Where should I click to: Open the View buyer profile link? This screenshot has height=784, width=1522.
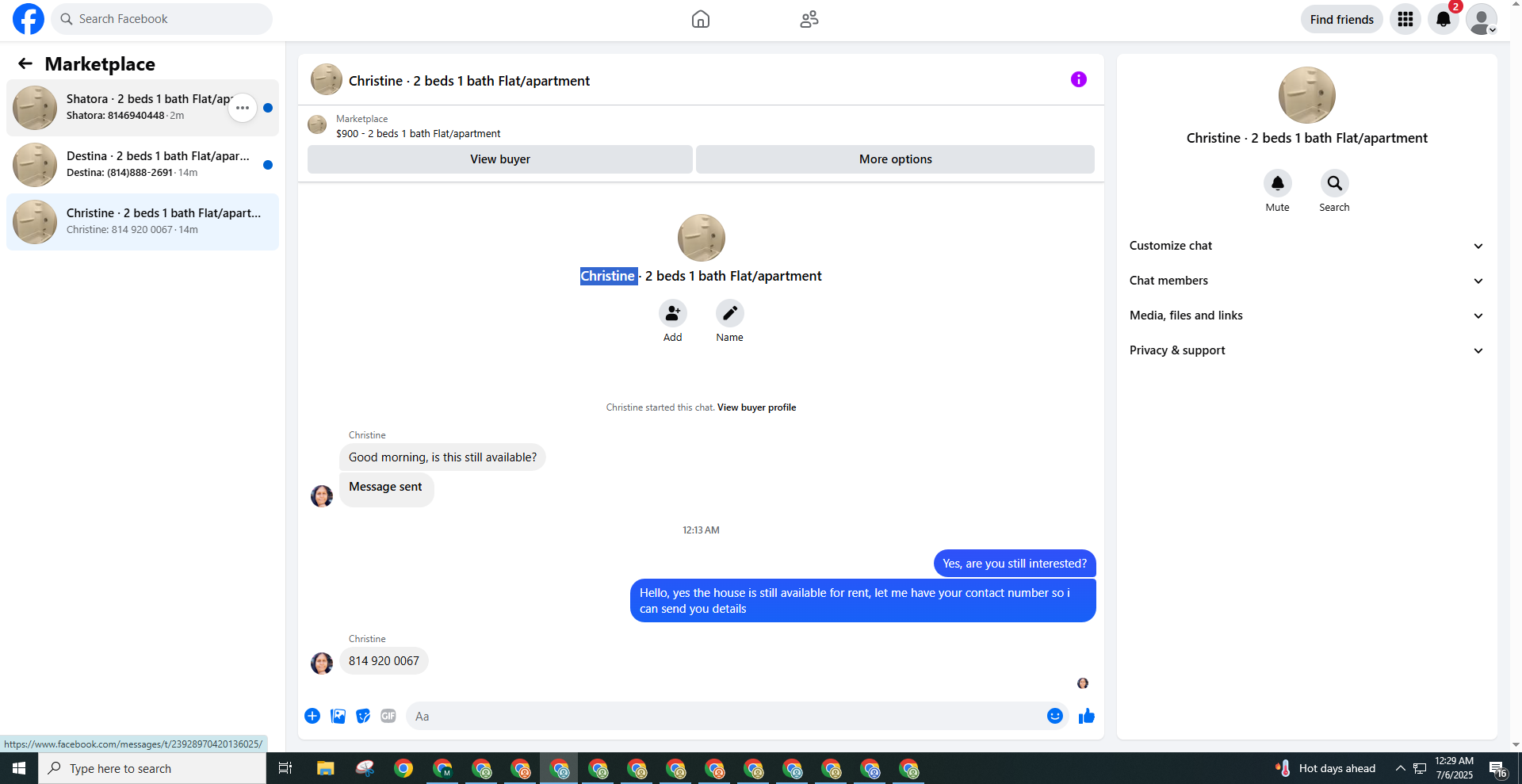[x=756, y=407]
